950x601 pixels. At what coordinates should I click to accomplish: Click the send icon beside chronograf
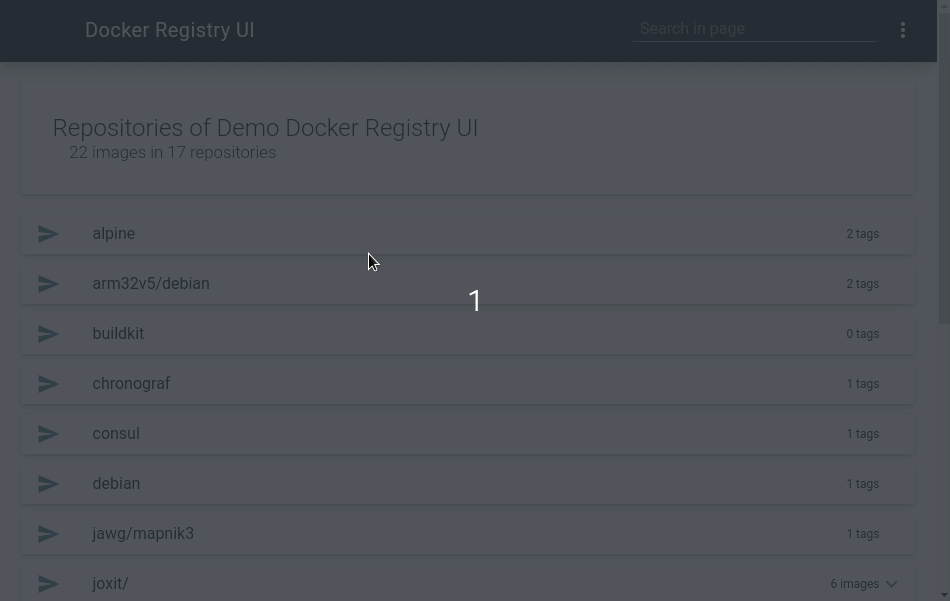tap(48, 384)
